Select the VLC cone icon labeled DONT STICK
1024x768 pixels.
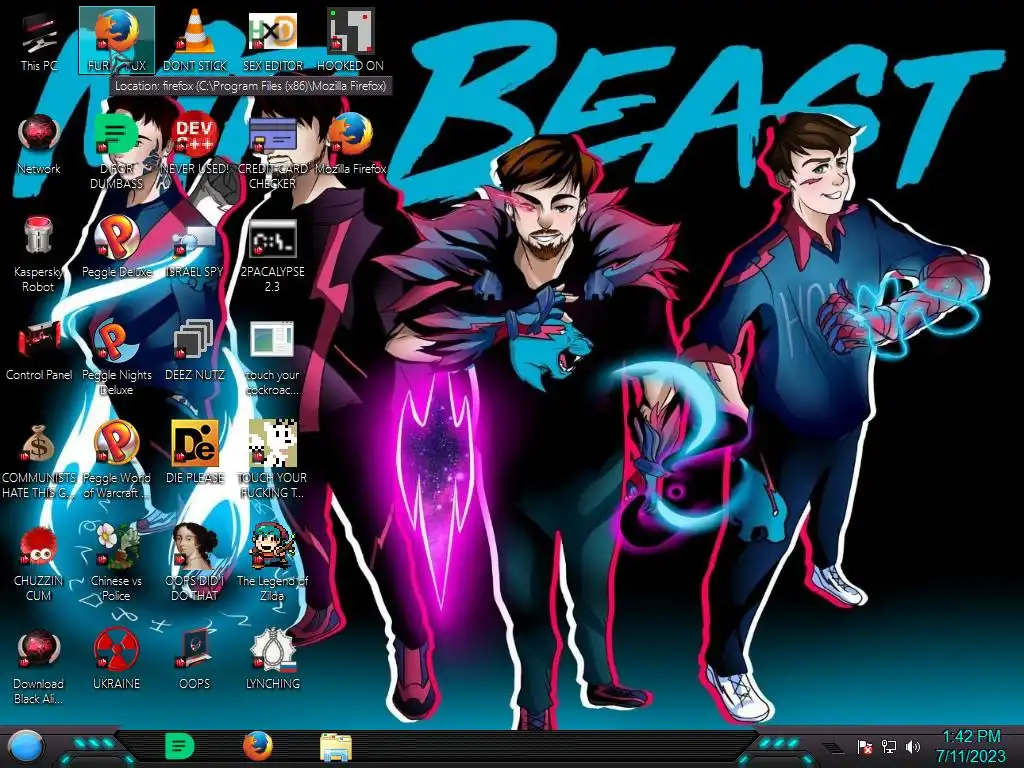click(195, 40)
